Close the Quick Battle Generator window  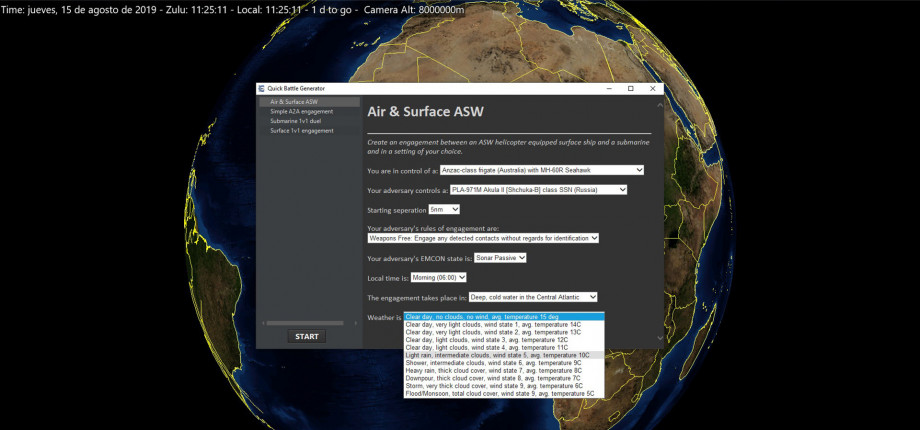coord(652,89)
